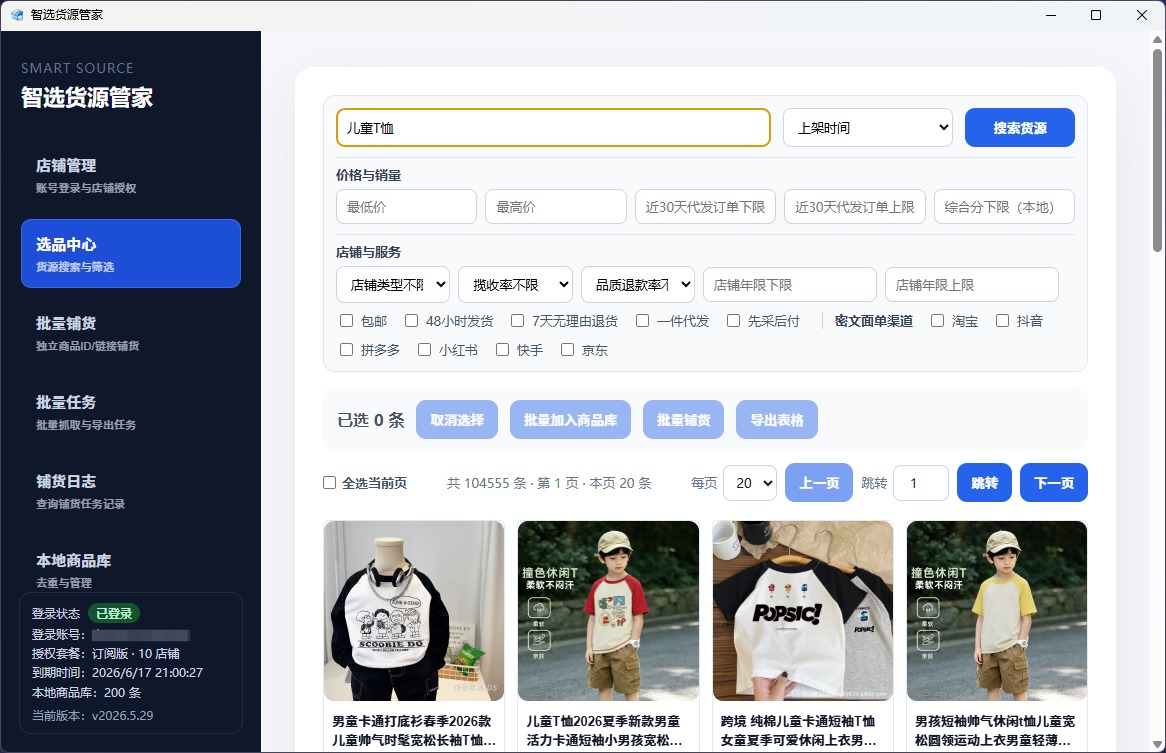Image resolution: width=1166 pixels, height=753 pixels.
Task: Tick the 一件代发 checkbox
Action: coord(642,320)
